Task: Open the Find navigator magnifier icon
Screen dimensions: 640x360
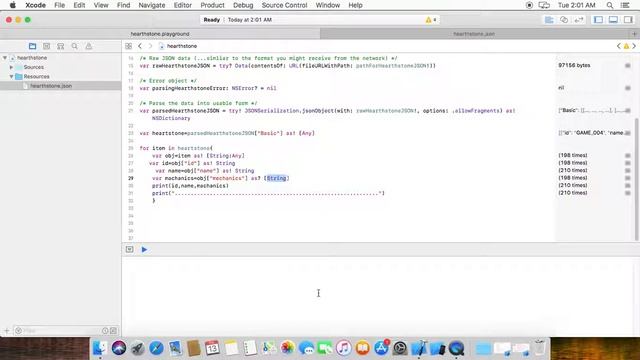Action: point(75,46)
